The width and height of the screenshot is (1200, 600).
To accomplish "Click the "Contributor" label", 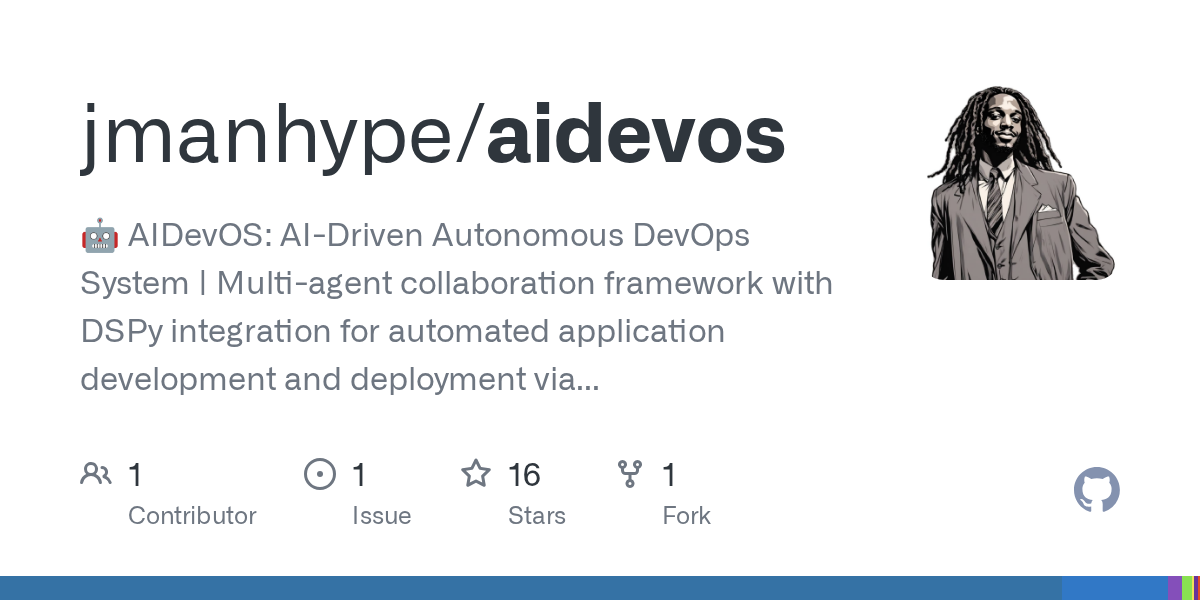I will (x=192, y=516).
